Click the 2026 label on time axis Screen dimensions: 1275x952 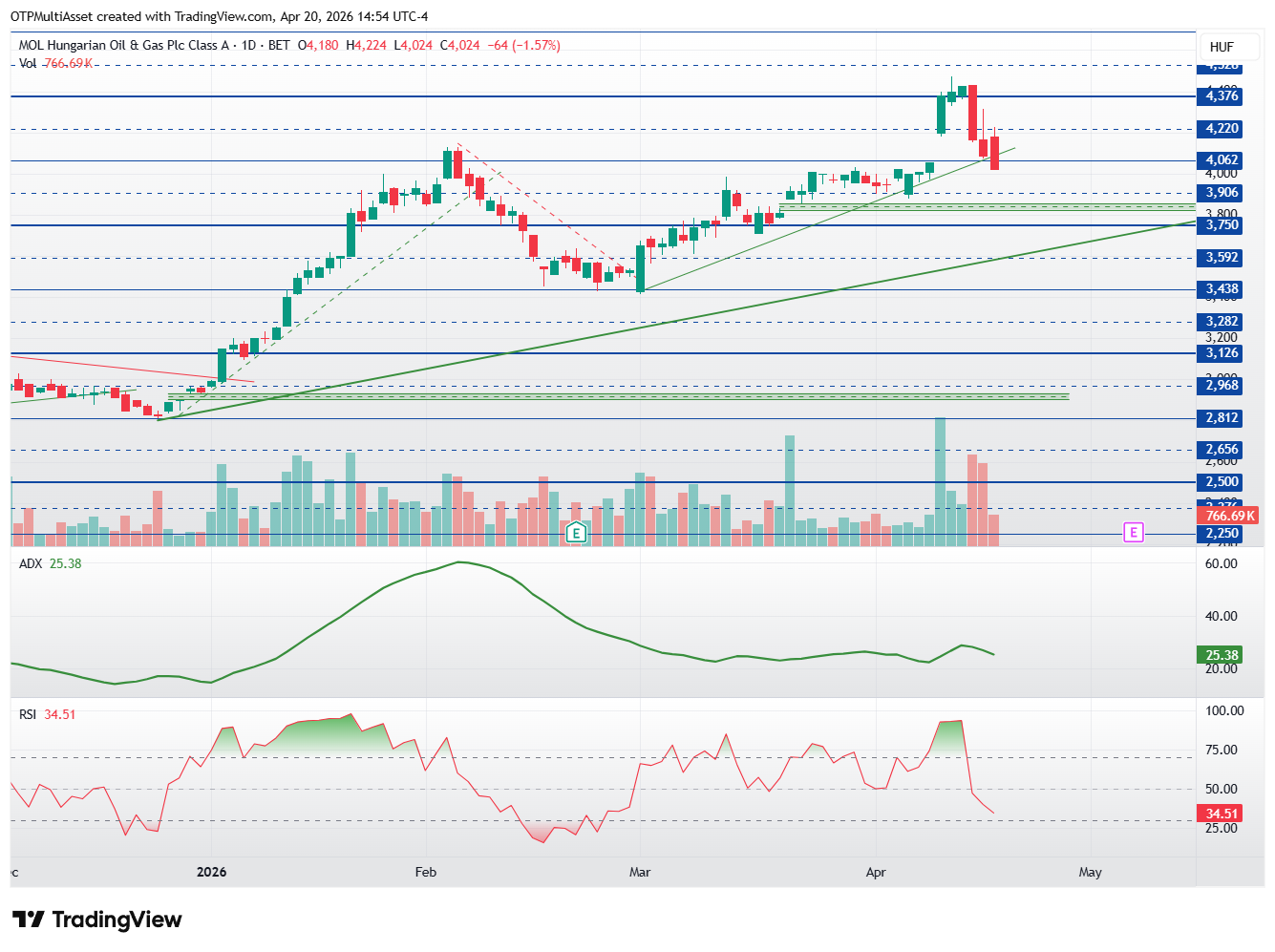pos(211,872)
